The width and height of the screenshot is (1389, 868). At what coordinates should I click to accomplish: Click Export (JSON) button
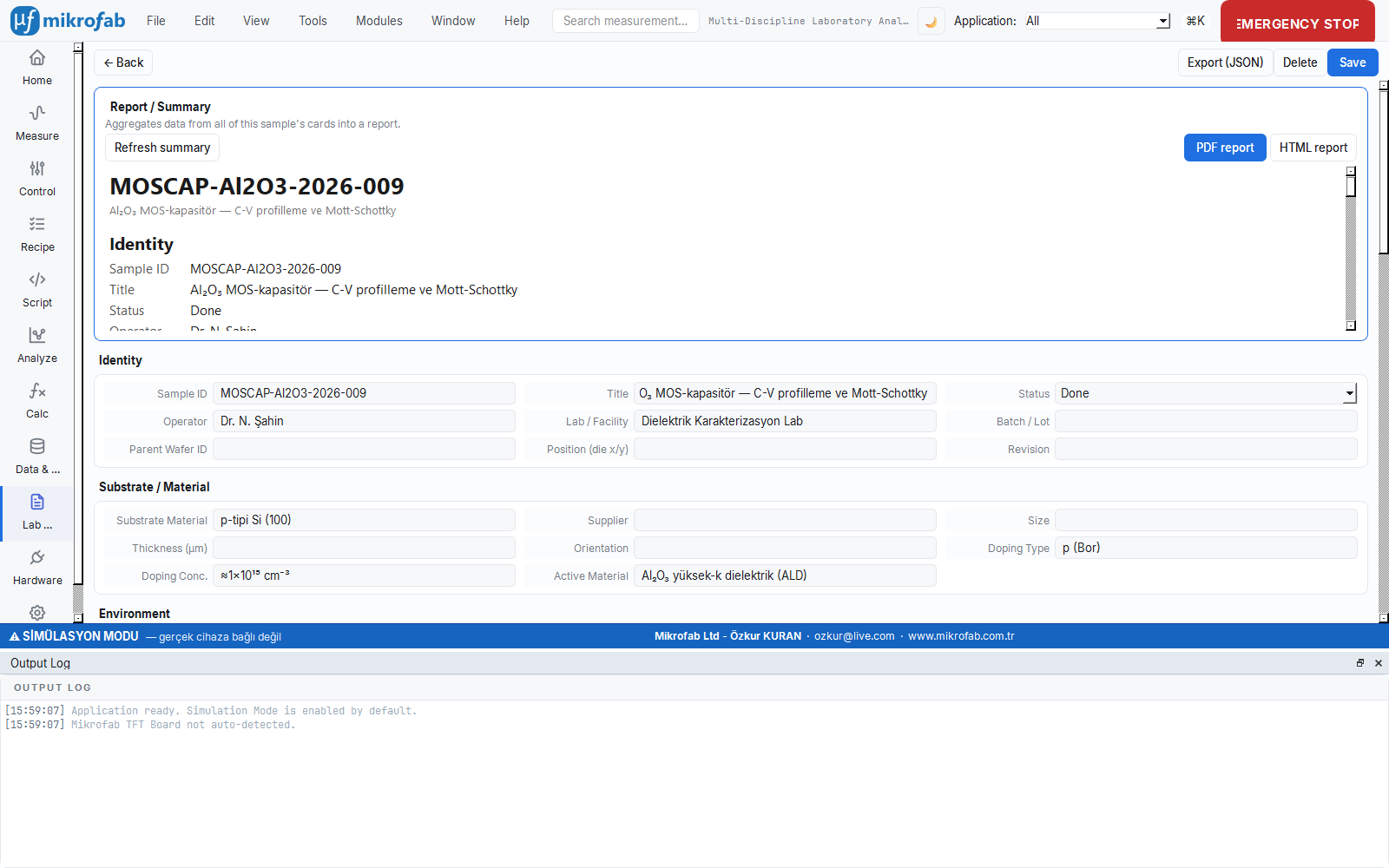click(x=1225, y=62)
